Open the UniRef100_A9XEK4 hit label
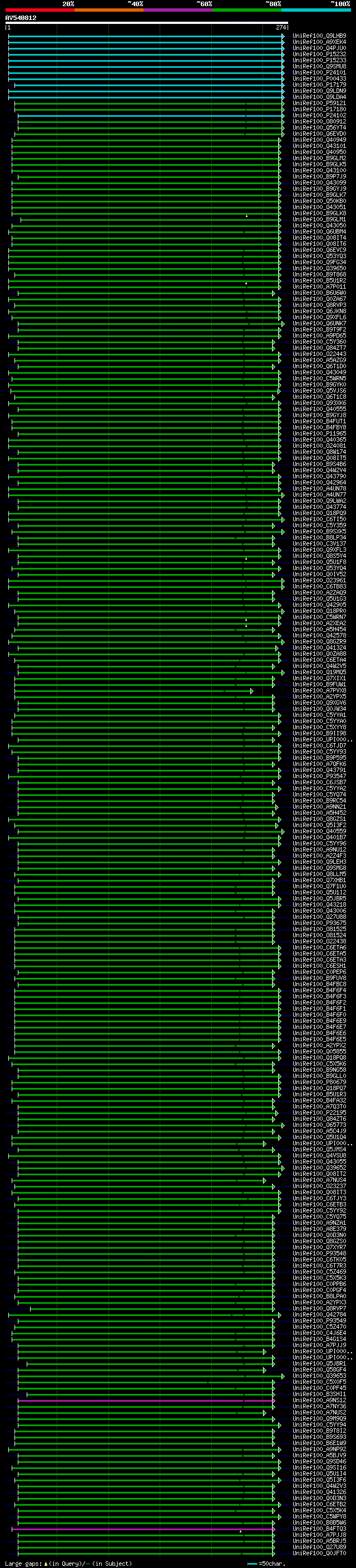The image size is (356, 1568). click(319, 42)
